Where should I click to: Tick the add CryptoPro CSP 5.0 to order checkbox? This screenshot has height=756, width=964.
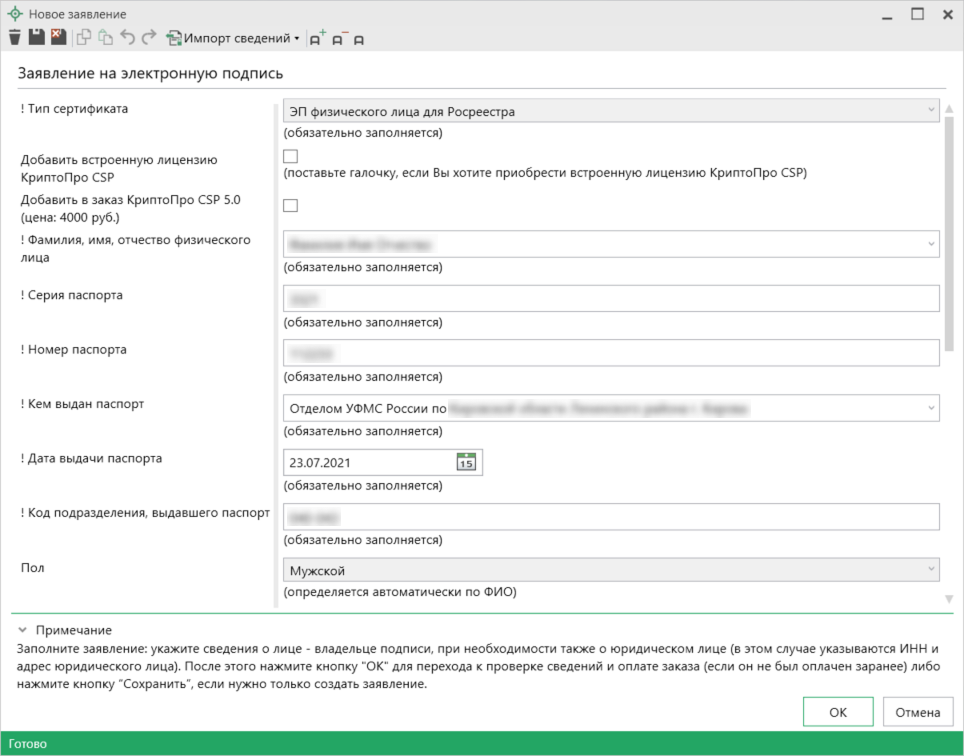291,206
